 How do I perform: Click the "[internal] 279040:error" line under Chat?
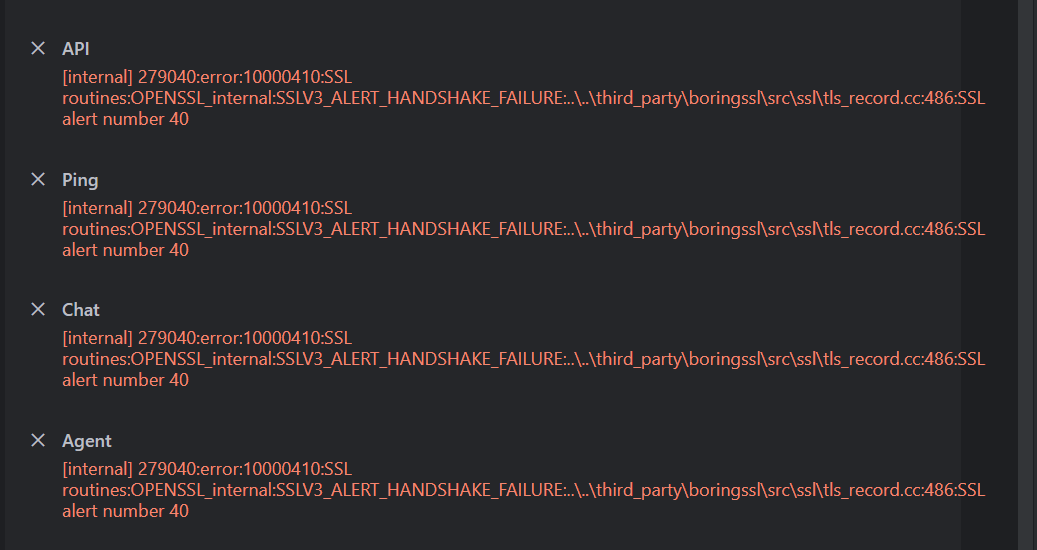tap(207, 338)
